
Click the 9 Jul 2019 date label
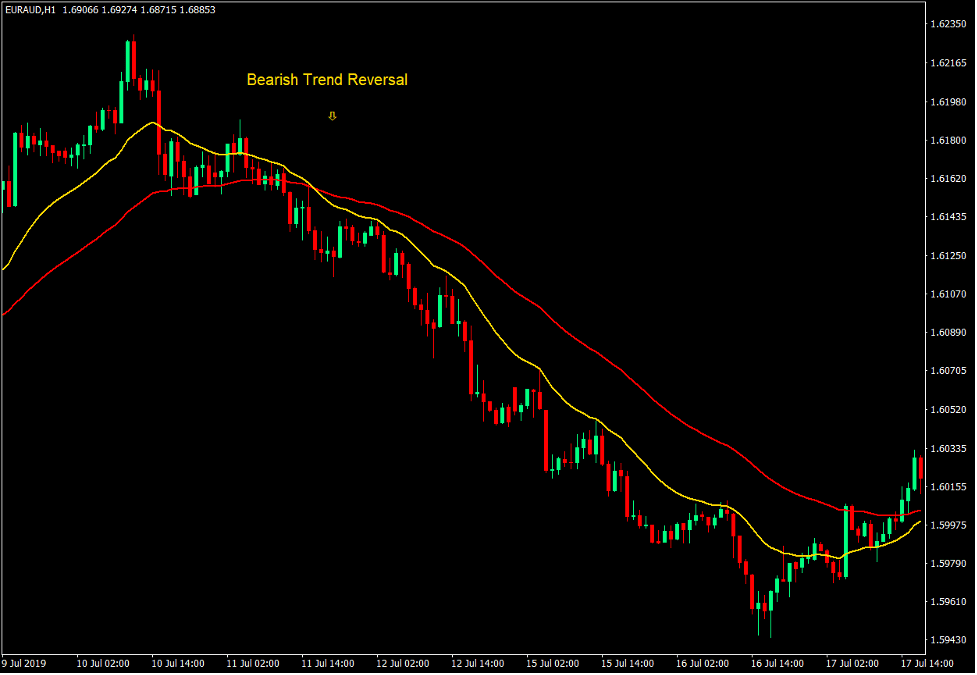24,663
